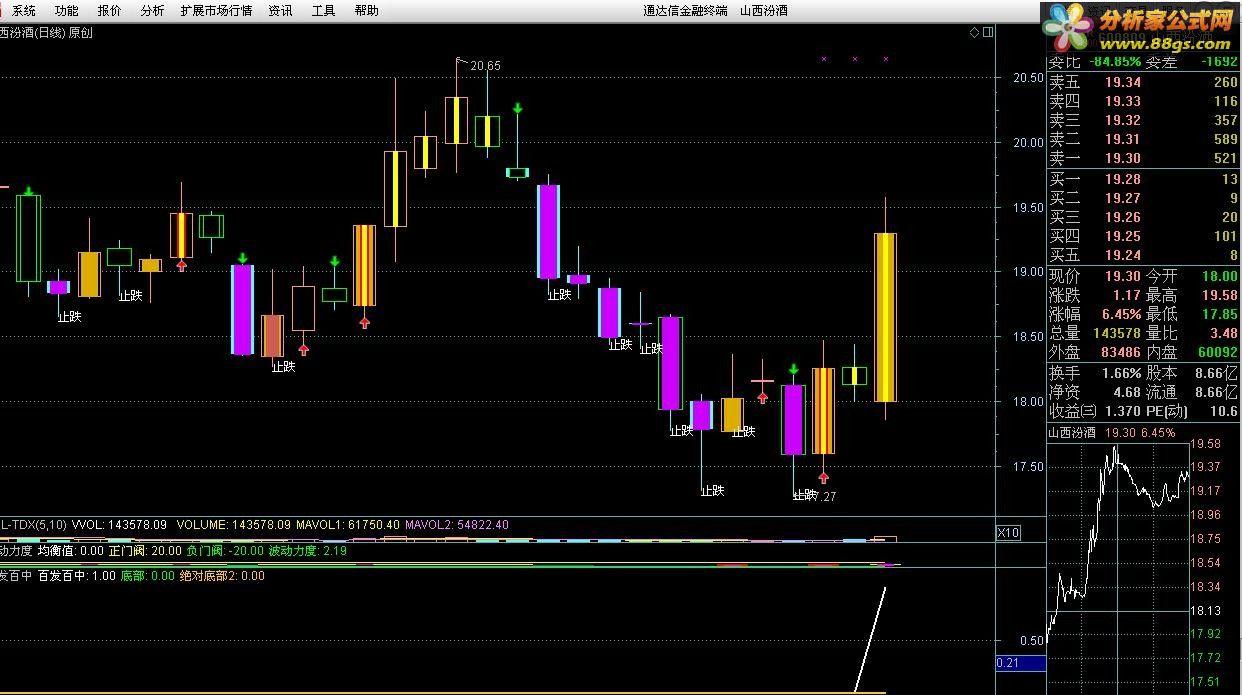The width and height of the screenshot is (1242, 695).
Task: Click the diamond icon at chart top-right
Action: (974, 33)
